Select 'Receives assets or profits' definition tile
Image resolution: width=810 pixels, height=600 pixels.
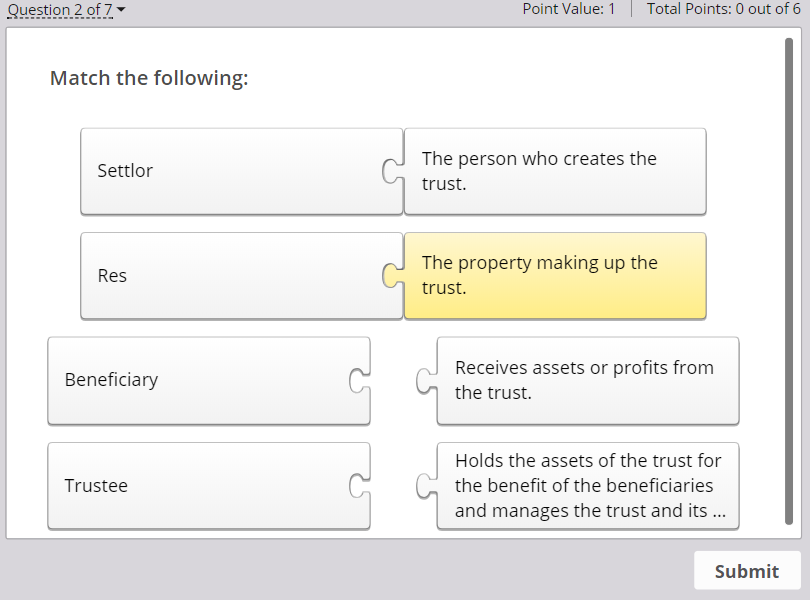click(590, 380)
